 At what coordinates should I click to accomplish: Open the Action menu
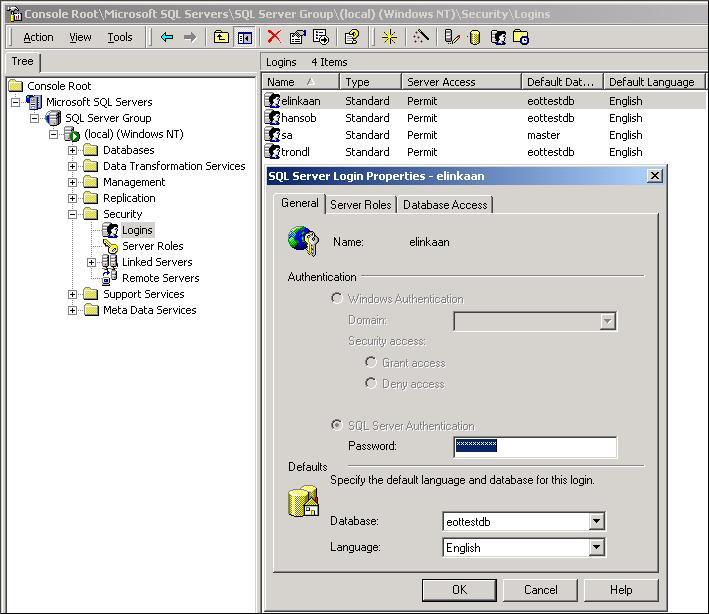[38, 37]
